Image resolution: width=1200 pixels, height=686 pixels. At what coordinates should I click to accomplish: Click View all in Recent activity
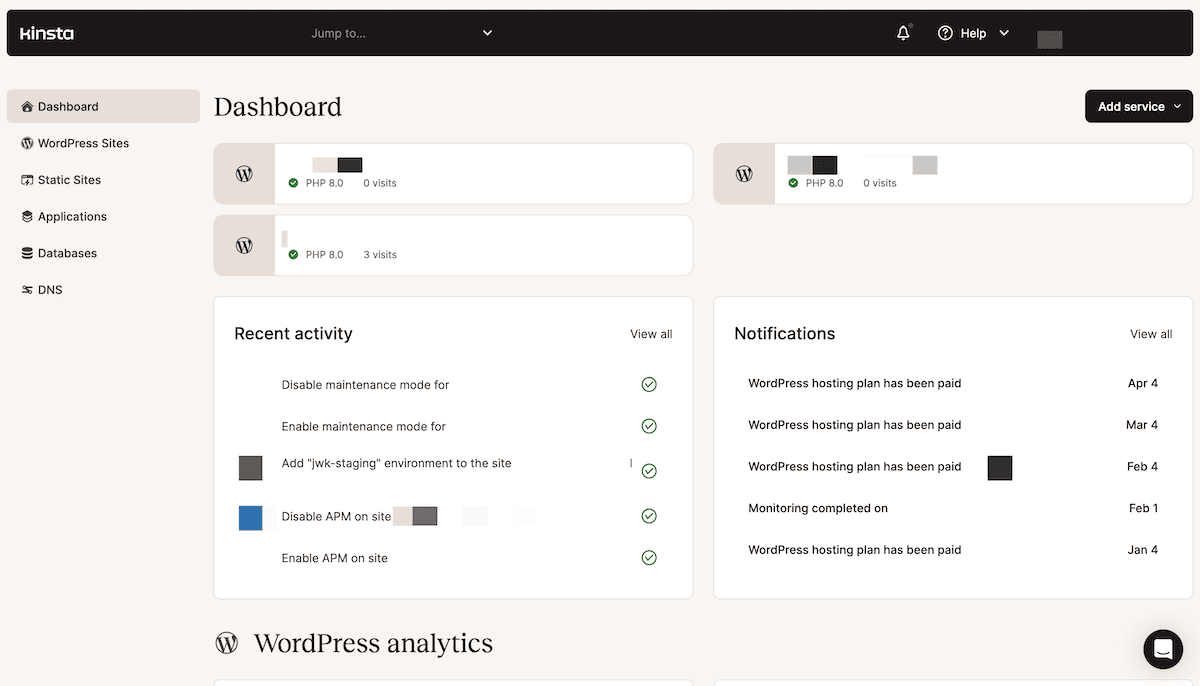point(650,334)
